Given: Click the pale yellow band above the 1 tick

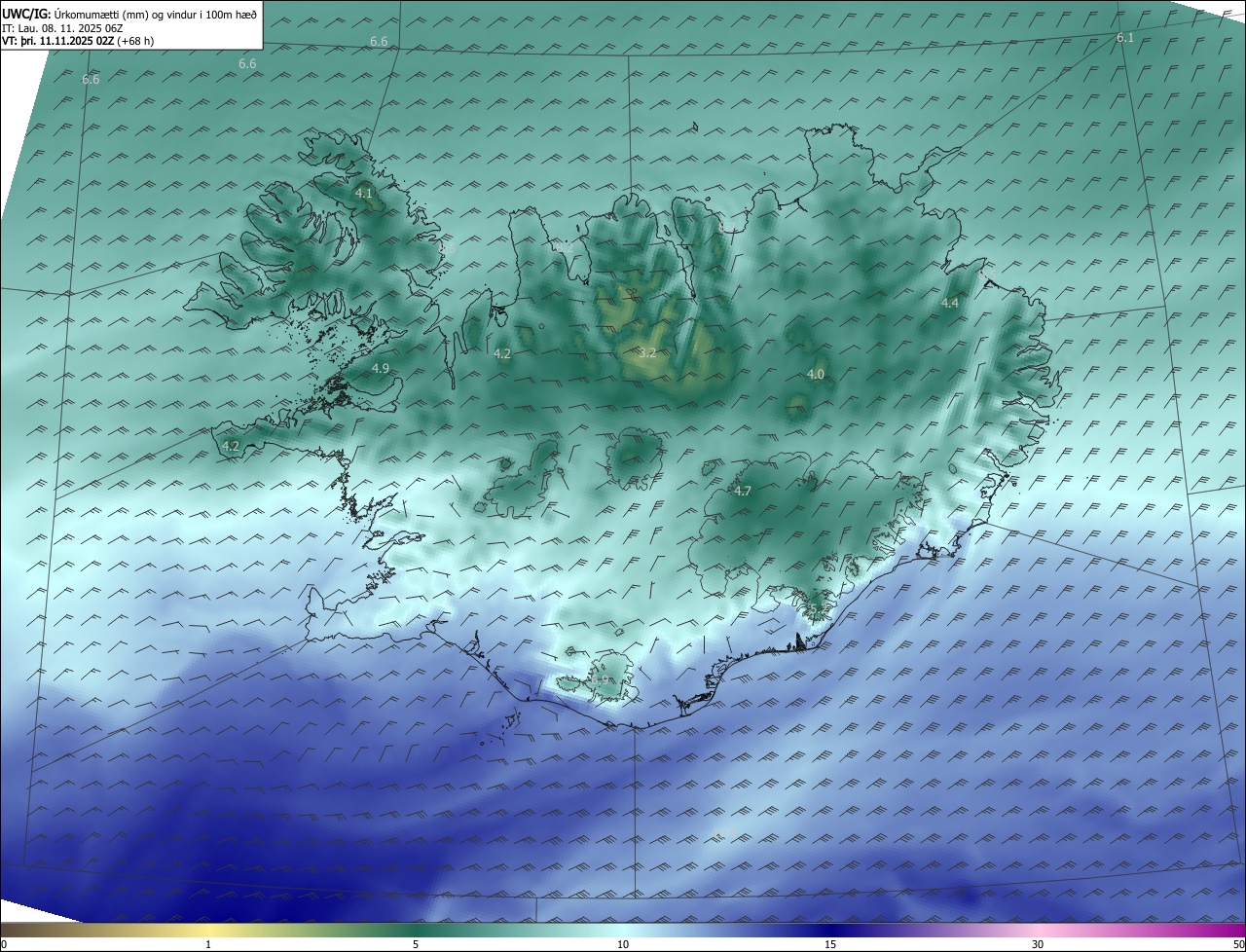Looking at the screenshot, I should (208, 930).
